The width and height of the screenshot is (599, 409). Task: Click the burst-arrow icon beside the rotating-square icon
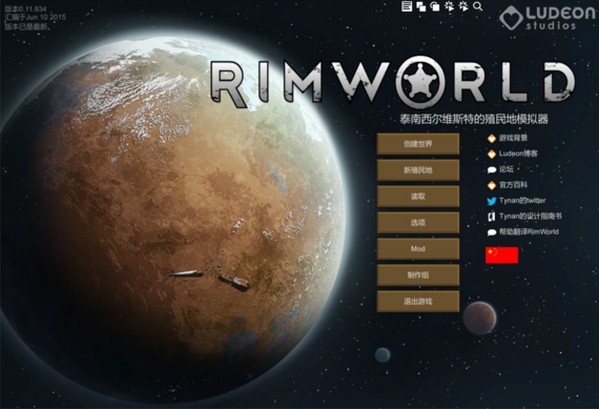coord(449,6)
